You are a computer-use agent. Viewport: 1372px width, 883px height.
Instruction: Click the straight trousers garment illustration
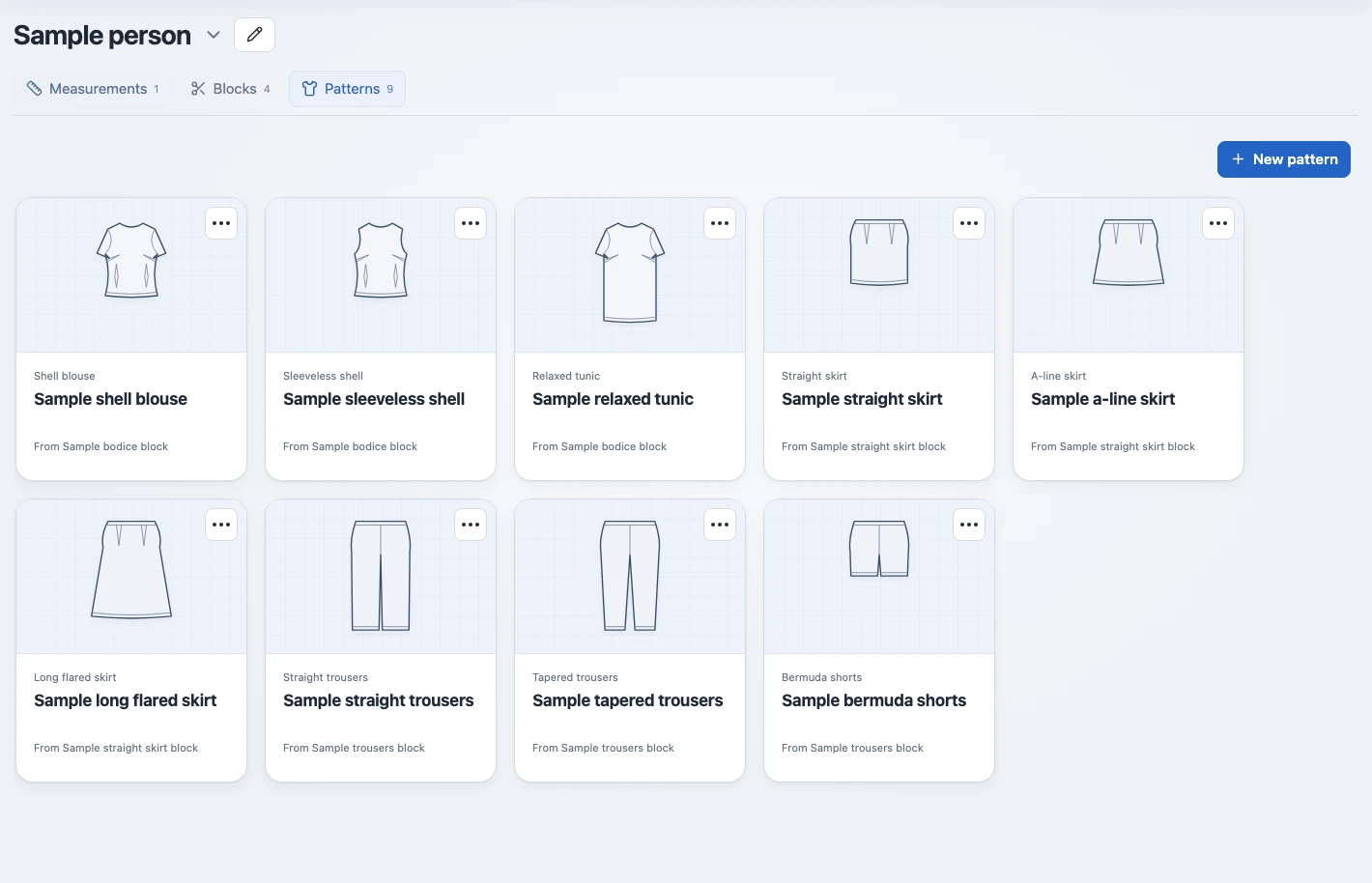click(381, 576)
